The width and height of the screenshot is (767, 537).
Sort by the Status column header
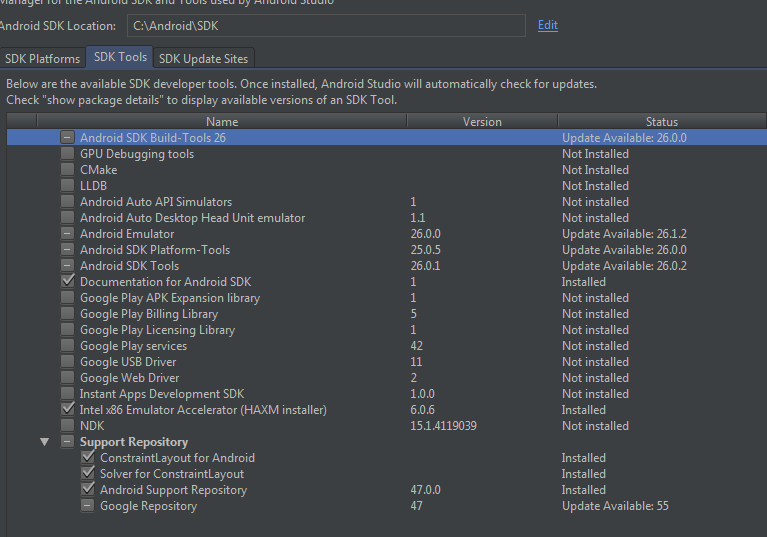coord(662,121)
